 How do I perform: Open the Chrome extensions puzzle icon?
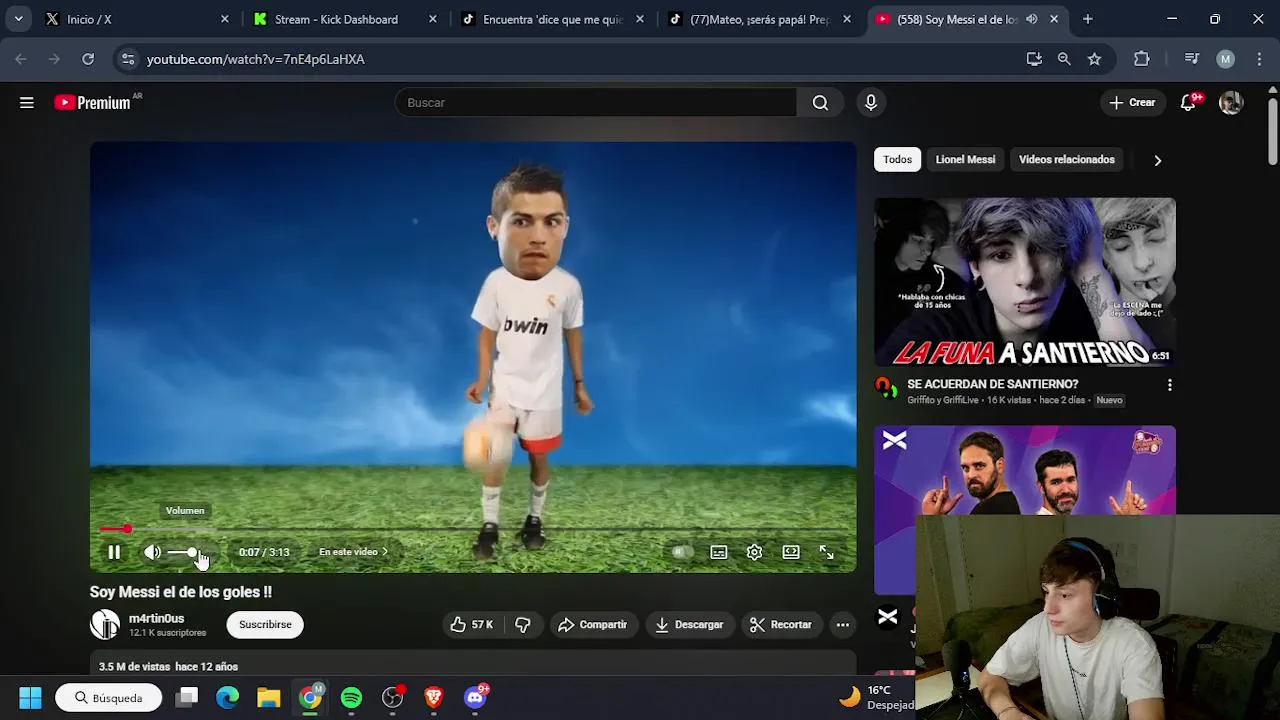pos(1142,59)
